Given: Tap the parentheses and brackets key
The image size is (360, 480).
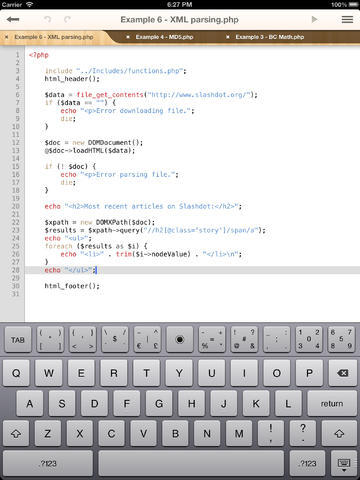Looking at the screenshot, I should coord(50,340).
